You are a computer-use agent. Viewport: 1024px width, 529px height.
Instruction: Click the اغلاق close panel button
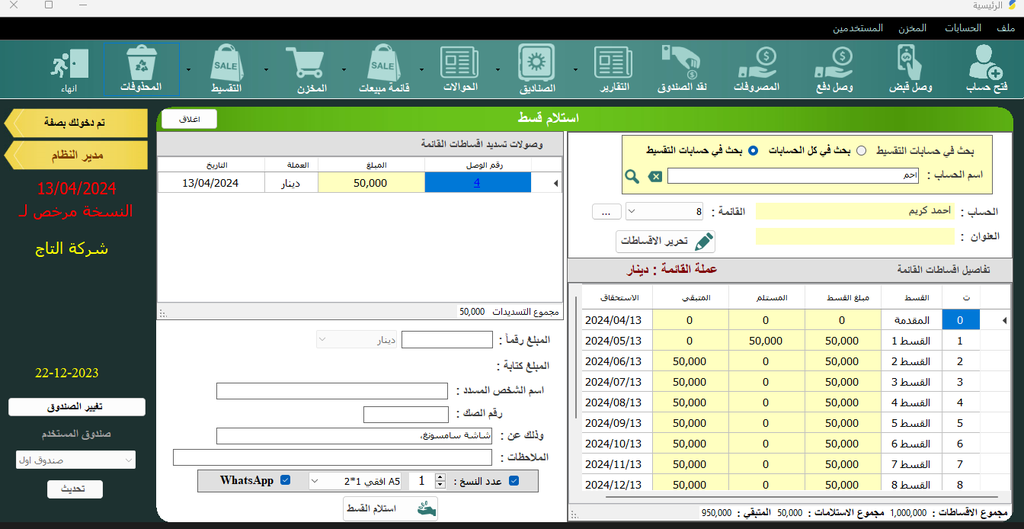coord(189,119)
